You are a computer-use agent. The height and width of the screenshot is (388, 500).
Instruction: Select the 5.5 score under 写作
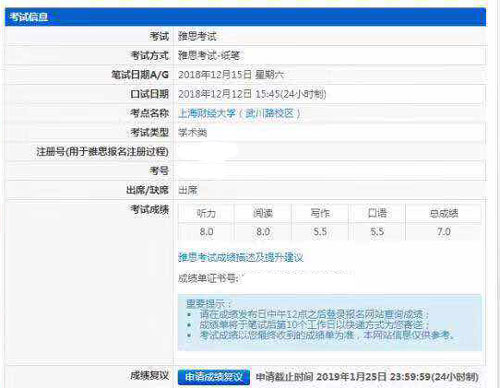[320, 232]
